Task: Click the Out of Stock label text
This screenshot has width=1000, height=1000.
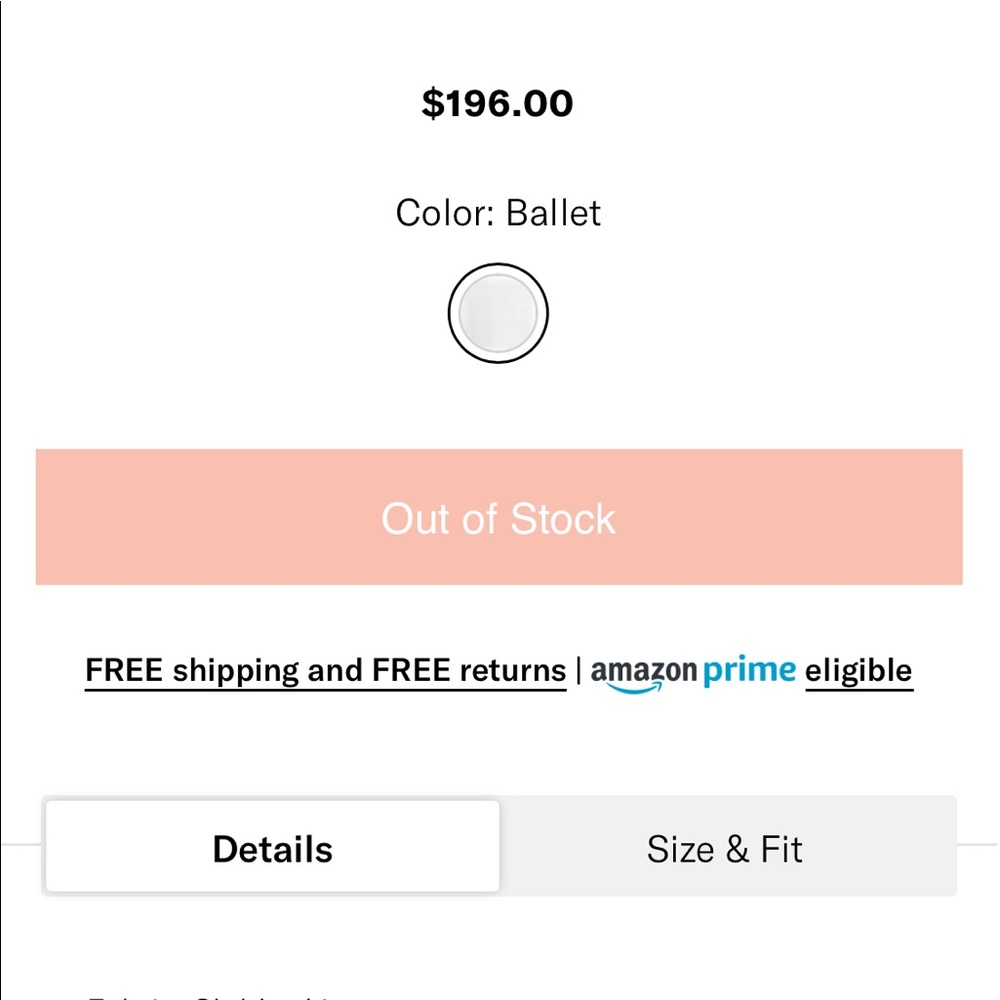Action: click(x=499, y=518)
